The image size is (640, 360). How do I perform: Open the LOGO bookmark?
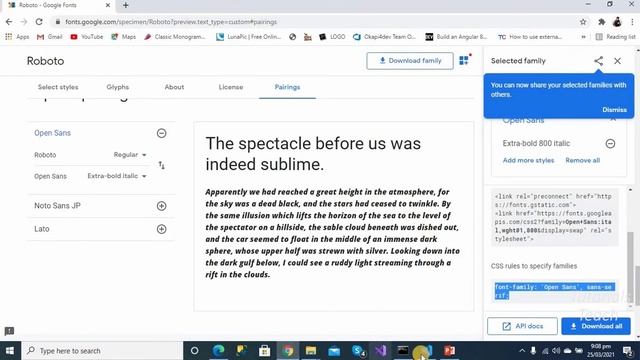(x=332, y=37)
